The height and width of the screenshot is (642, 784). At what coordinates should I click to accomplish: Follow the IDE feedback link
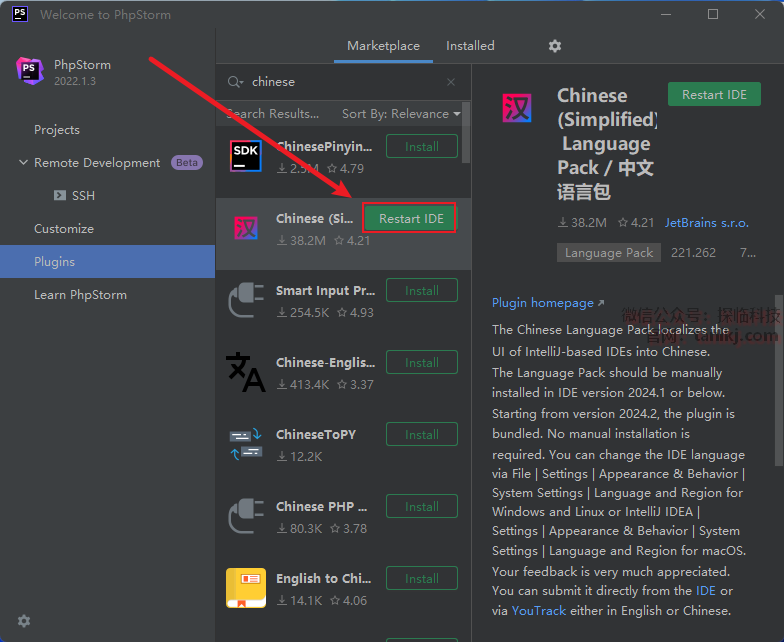click(x=706, y=590)
